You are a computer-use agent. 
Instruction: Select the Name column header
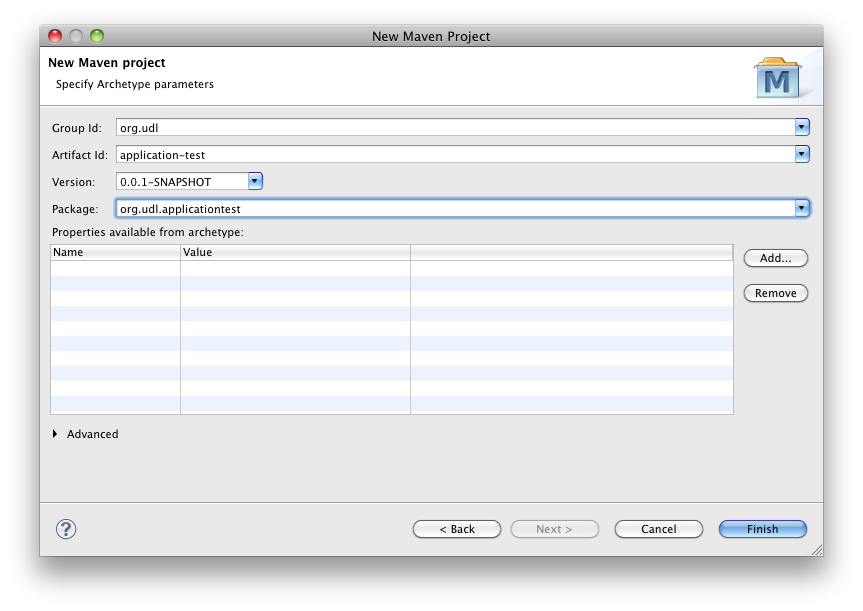[x=115, y=253]
